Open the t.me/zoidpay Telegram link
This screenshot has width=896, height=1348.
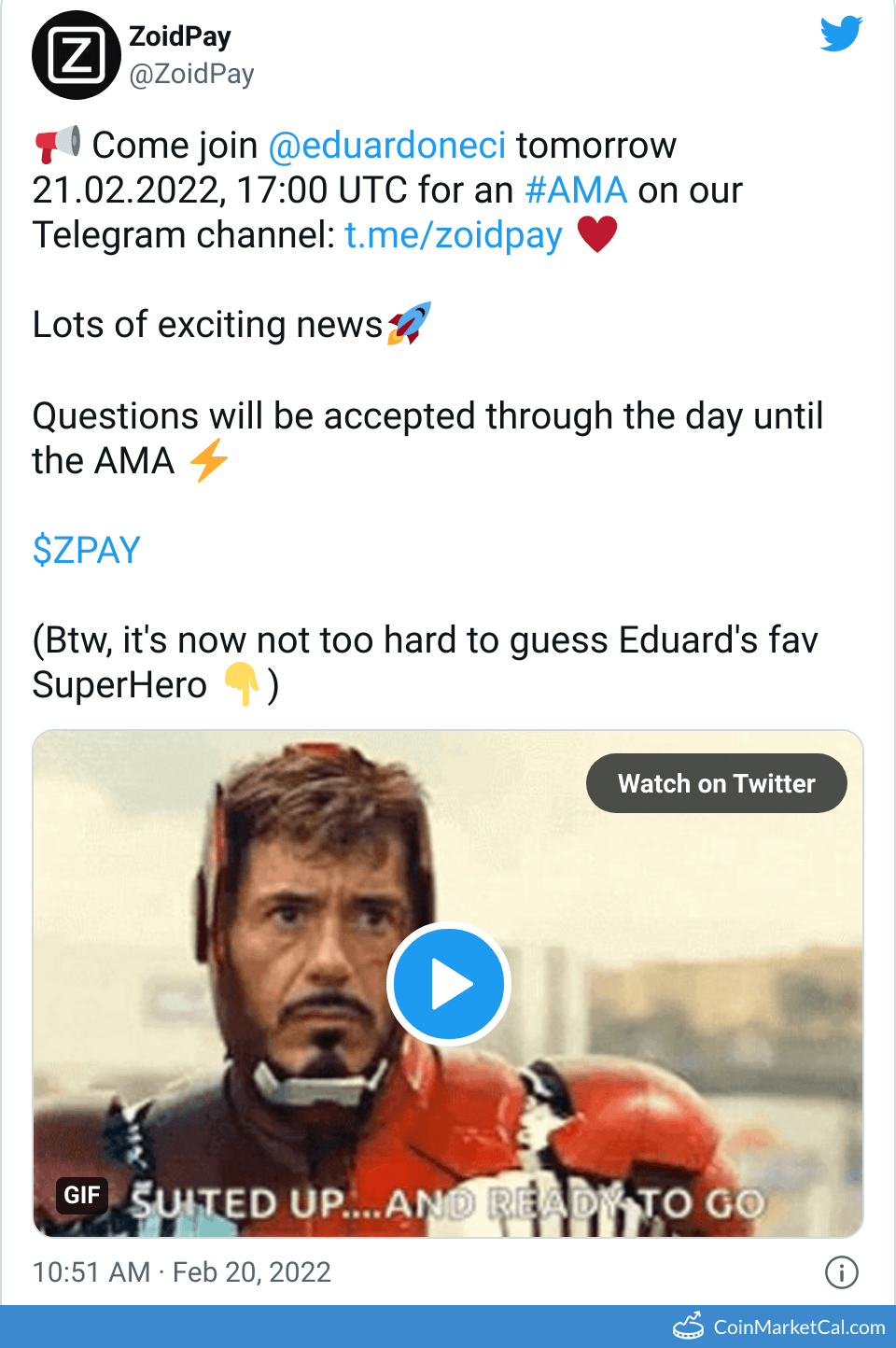(x=454, y=235)
